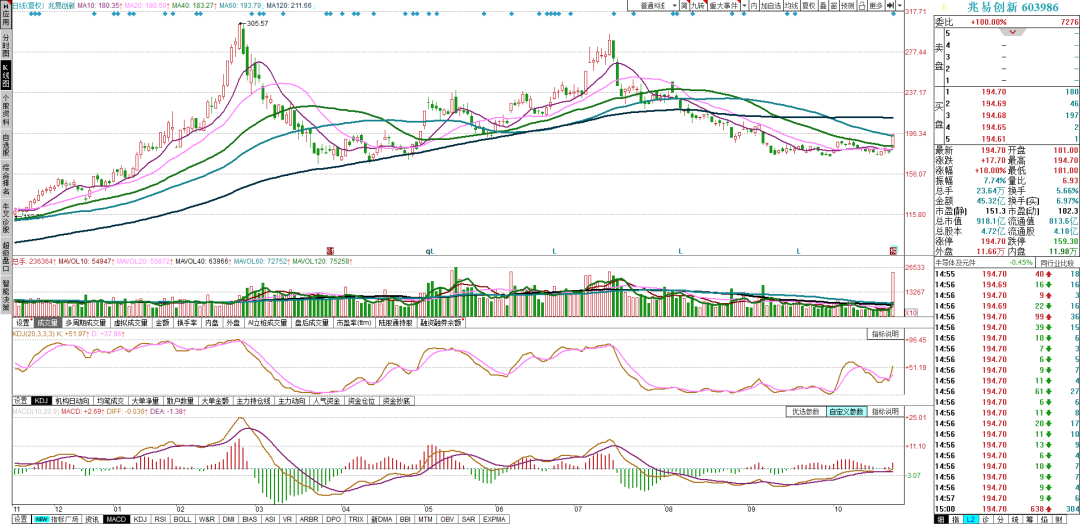Expand the dropdown arrow after the jump icon
This screenshot has width=1080, height=524.
(900, 6)
